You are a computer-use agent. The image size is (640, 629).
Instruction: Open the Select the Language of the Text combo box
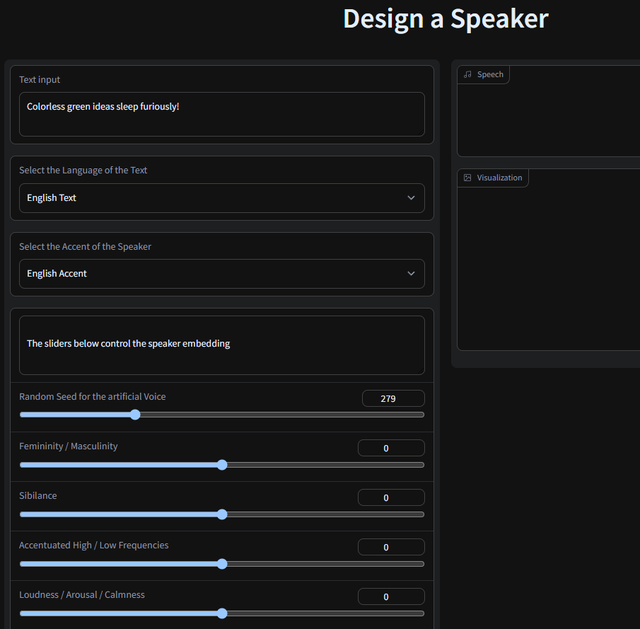pos(221,198)
